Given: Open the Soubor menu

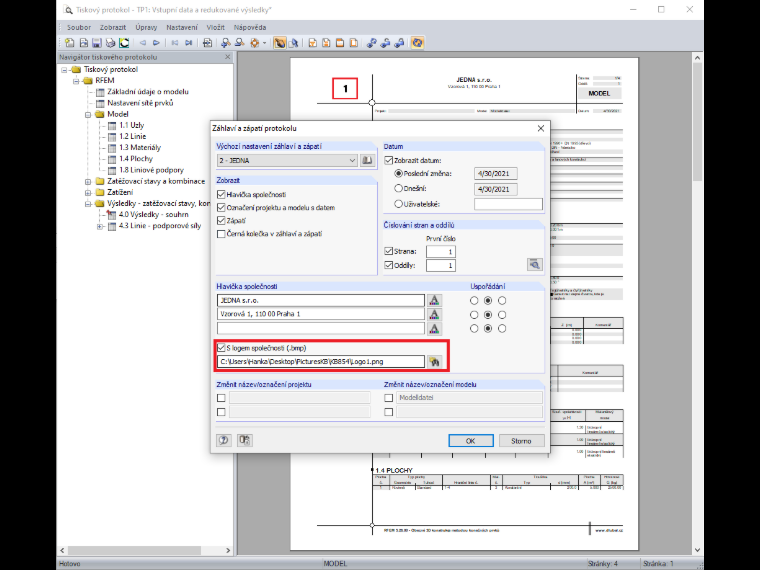Looking at the screenshot, I should click(x=79, y=28).
